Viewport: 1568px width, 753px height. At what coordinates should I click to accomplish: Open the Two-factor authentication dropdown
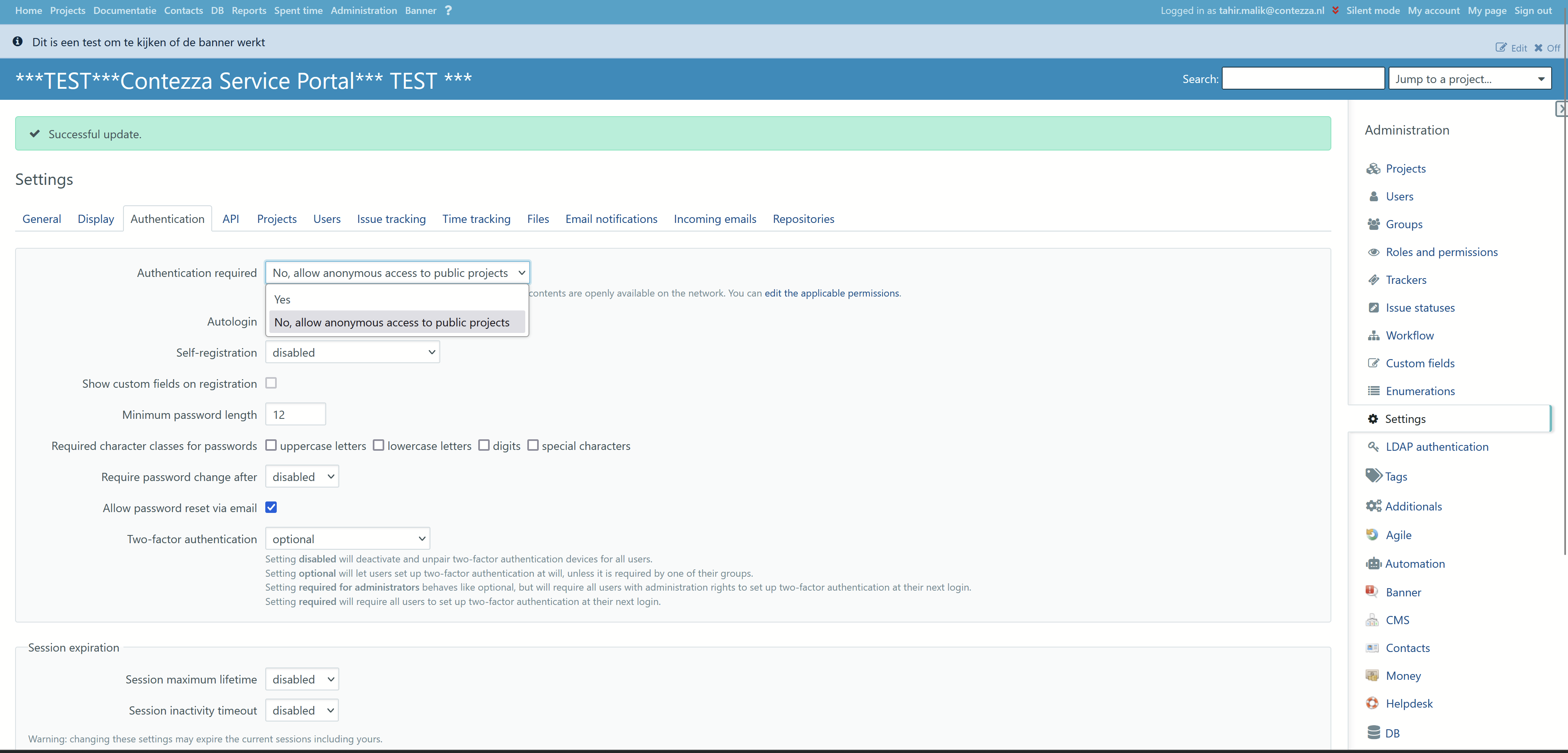[x=347, y=539]
